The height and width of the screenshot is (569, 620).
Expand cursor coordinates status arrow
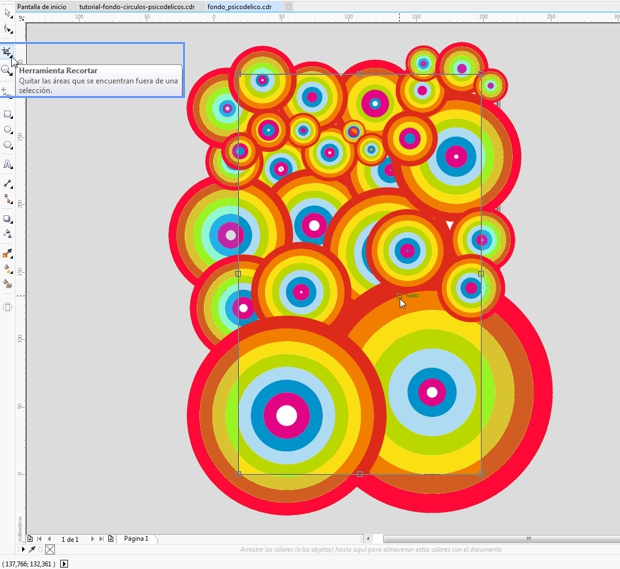(65, 564)
